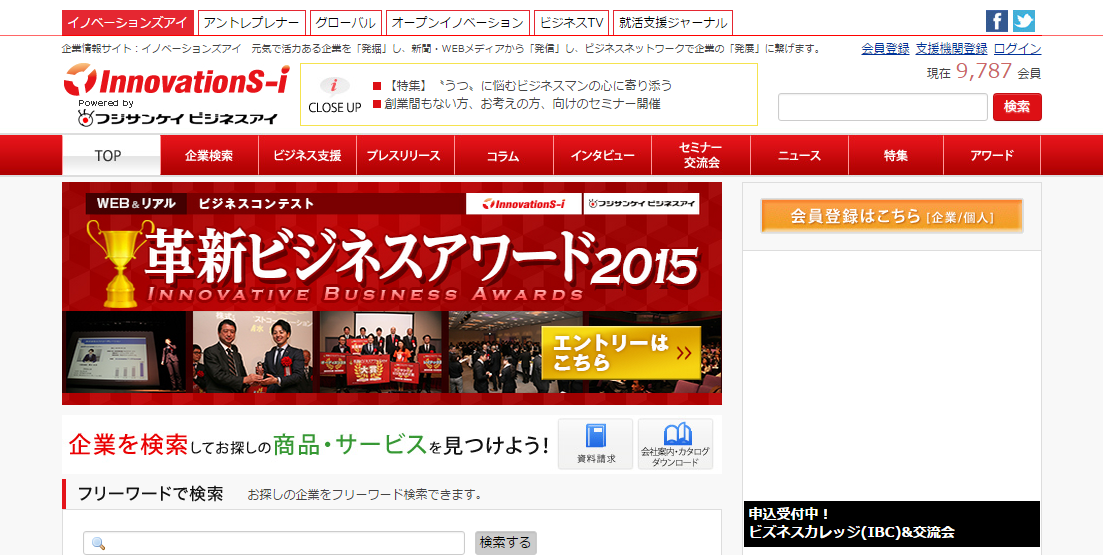Screen dimensions: 1103x555
Task: Click the ログイン link
Action: pos(1017,49)
